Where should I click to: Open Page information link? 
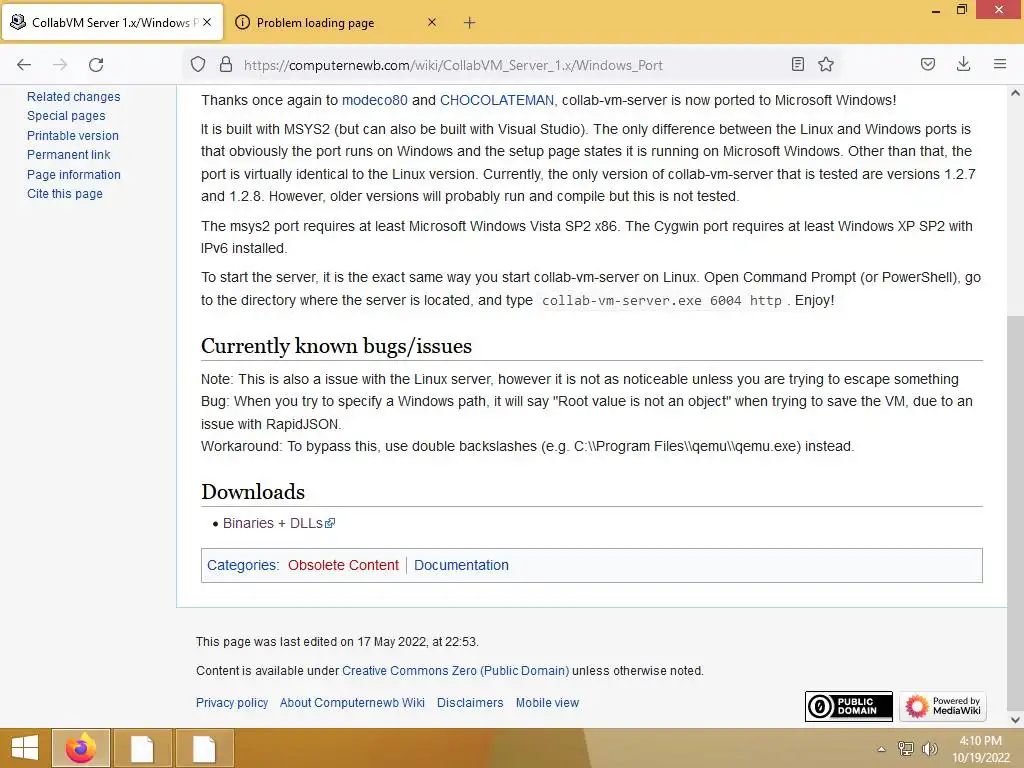74,175
